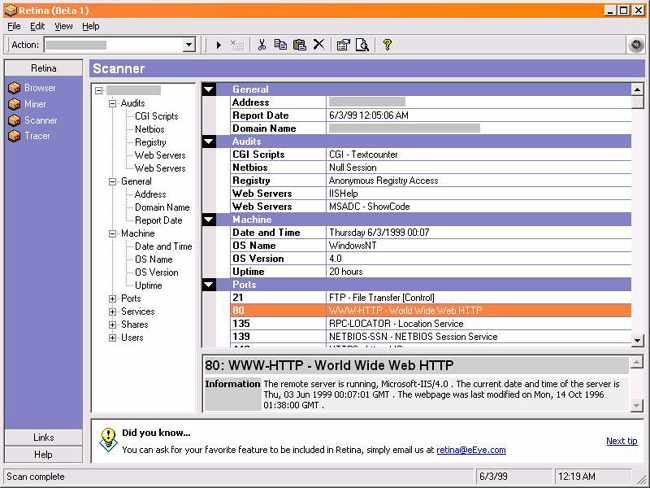Collapse the Machine section triangle in results
Viewport: 650px width, 488px height.
(x=209, y=219)
